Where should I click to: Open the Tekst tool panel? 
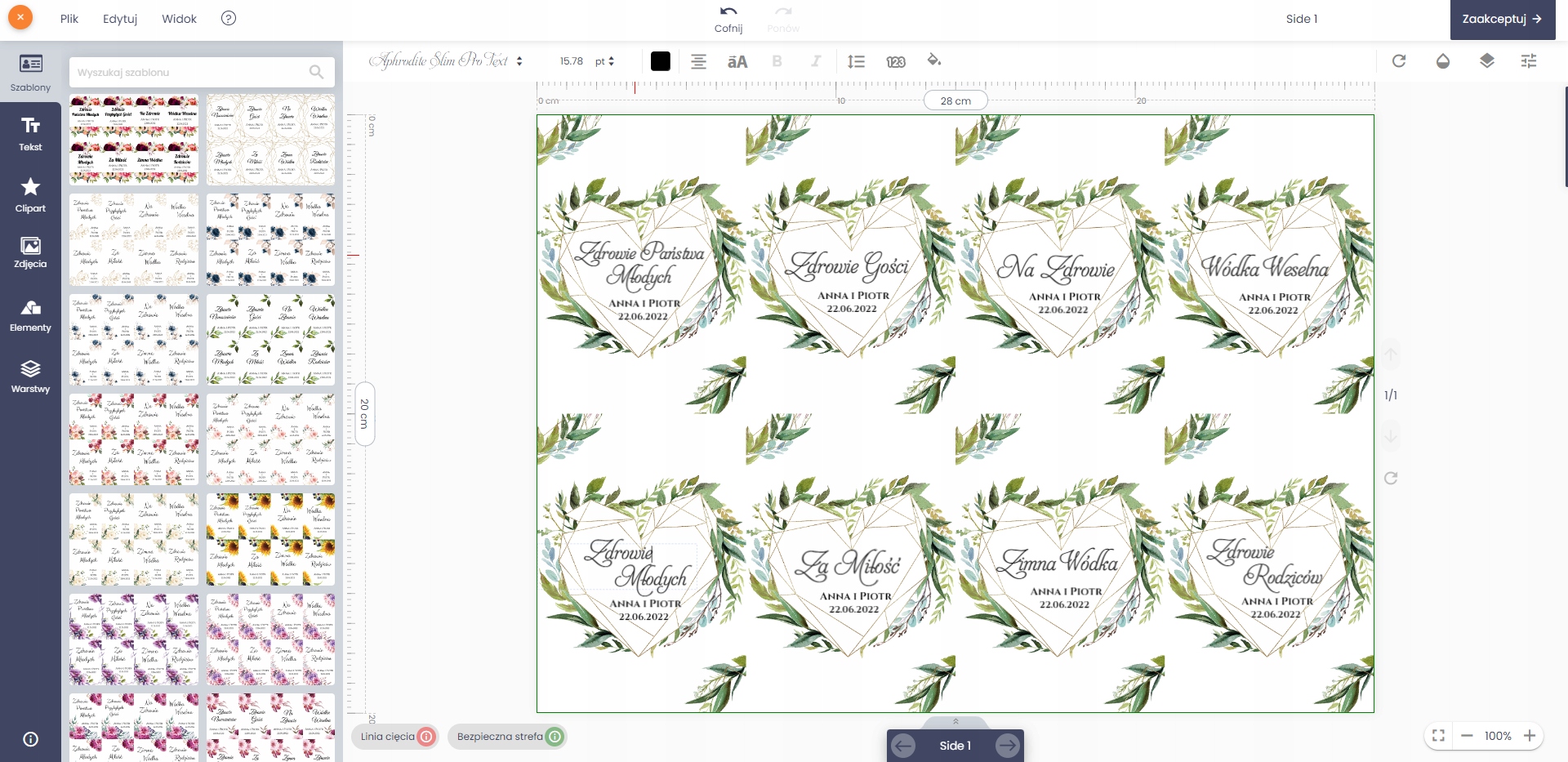(x=30, y=134)
